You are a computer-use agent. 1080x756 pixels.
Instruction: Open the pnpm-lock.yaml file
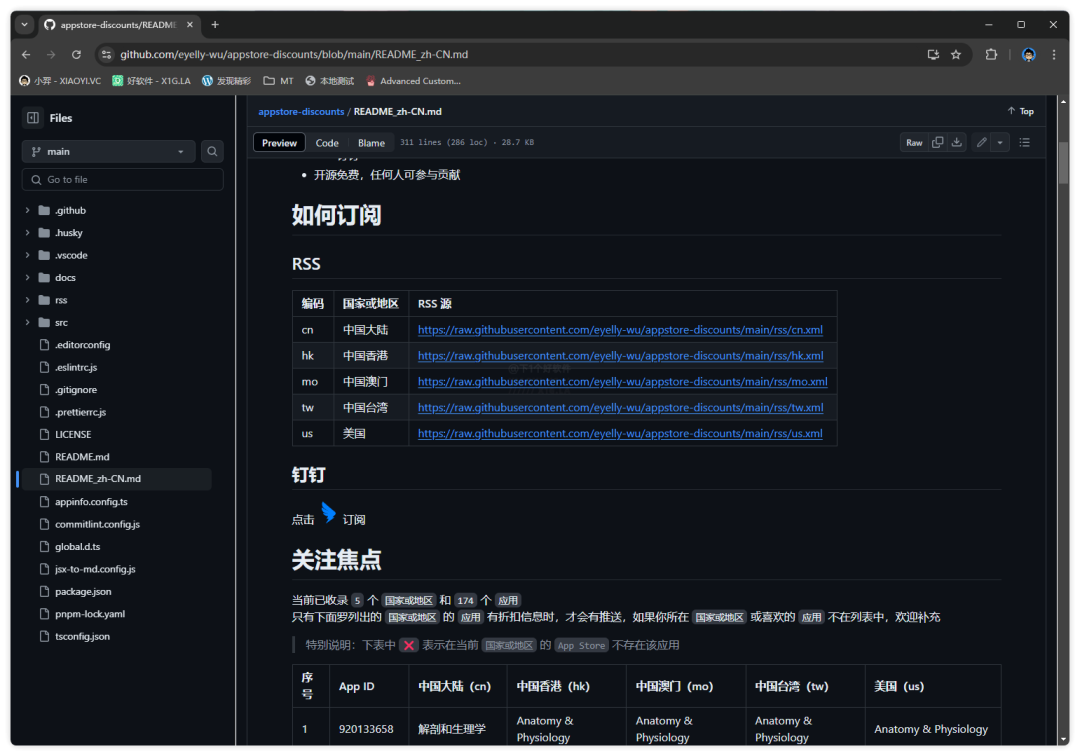click(90, 613)
